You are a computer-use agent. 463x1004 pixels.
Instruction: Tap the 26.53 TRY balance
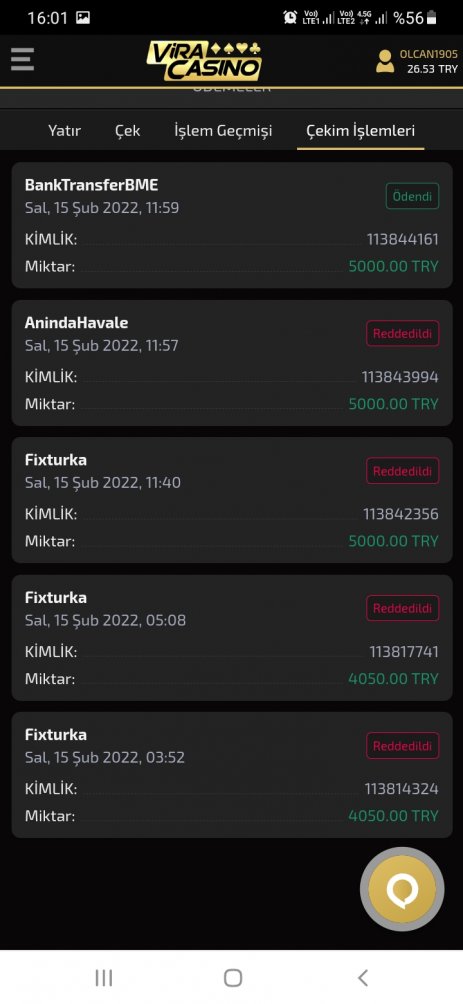tap(432, 69)
